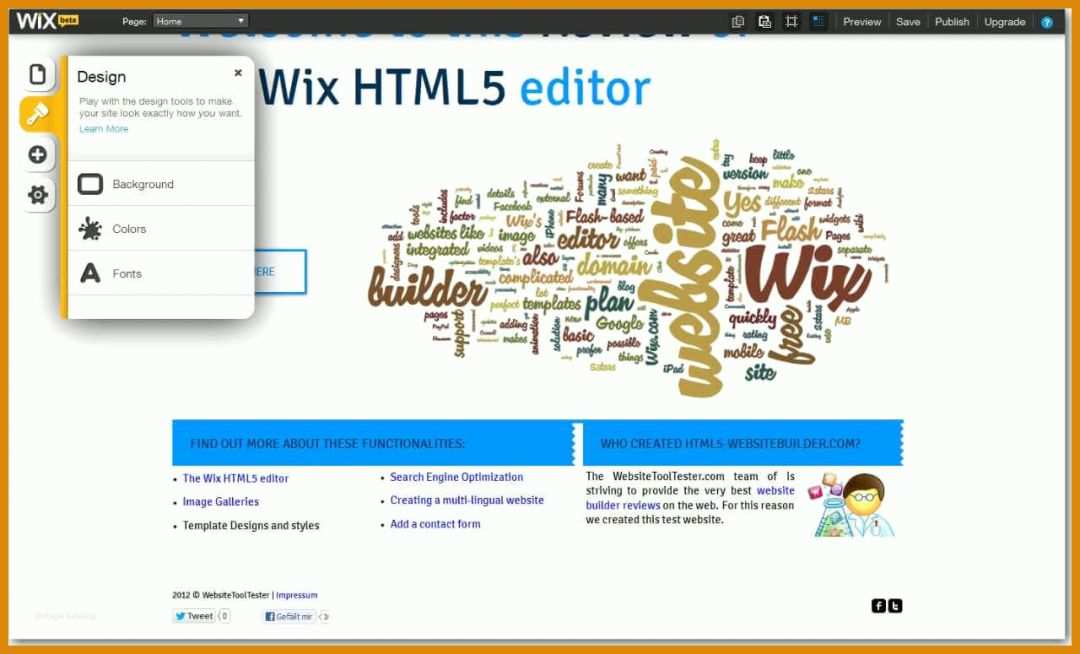Open the Image Galleries link

(220, 502)
